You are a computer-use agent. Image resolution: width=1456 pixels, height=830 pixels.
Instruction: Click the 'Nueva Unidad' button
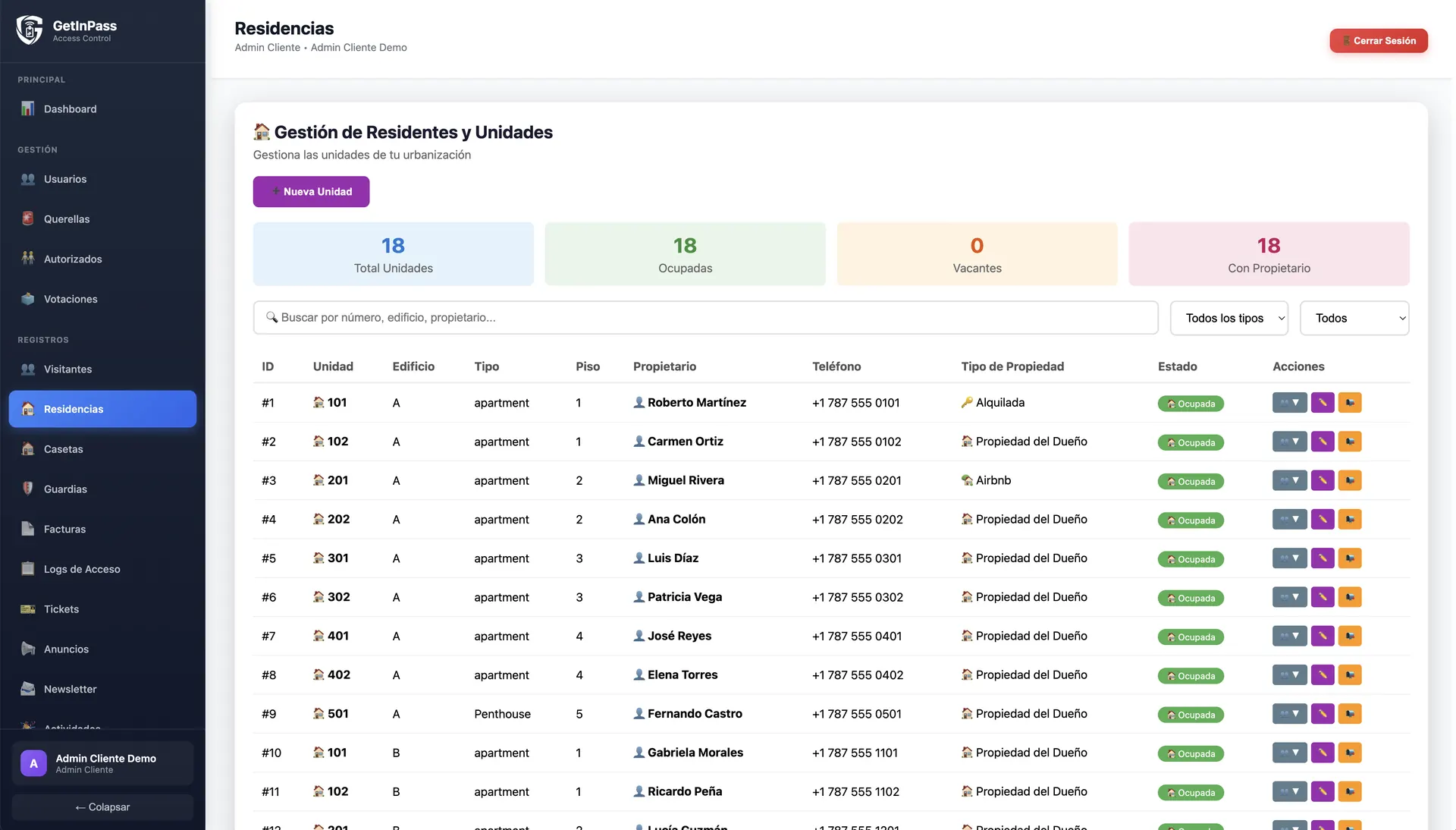click(311, 192)
